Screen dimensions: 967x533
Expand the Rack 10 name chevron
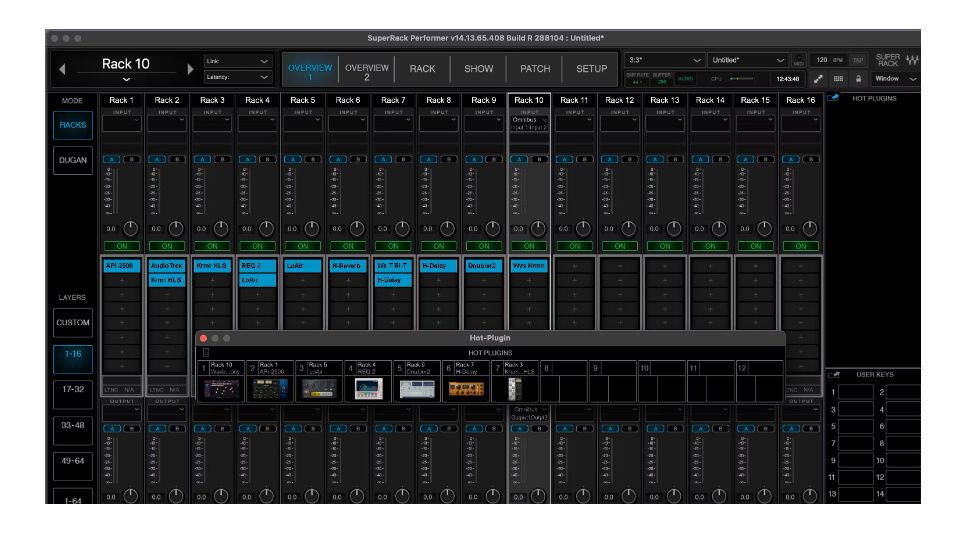click(126, 80)
